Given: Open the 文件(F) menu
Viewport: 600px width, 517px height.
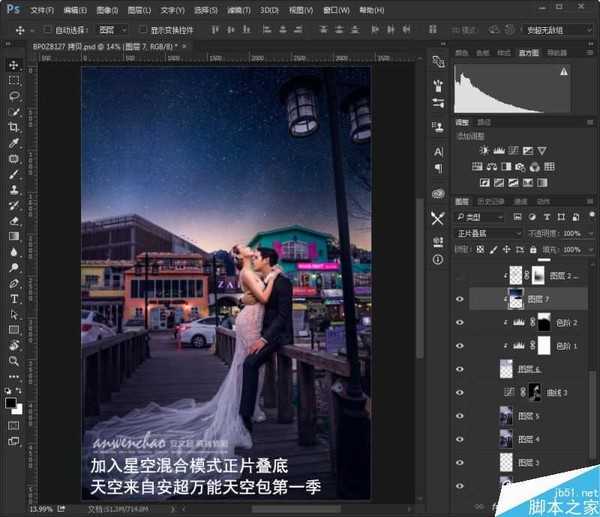Looking at the screenshot, I should pyautogui.click(x=42, y=9).
